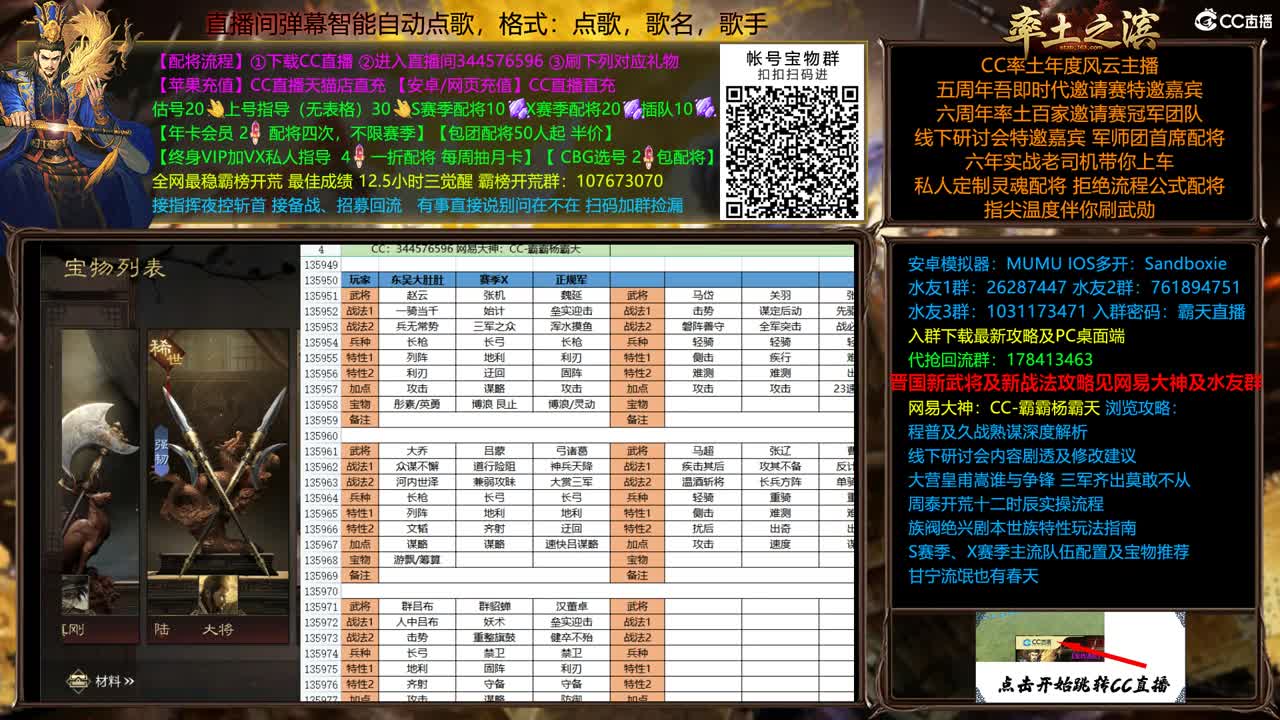Select cell containing 大乔
The width and height of the screenshot is (1280, 720).
[416, 451]
